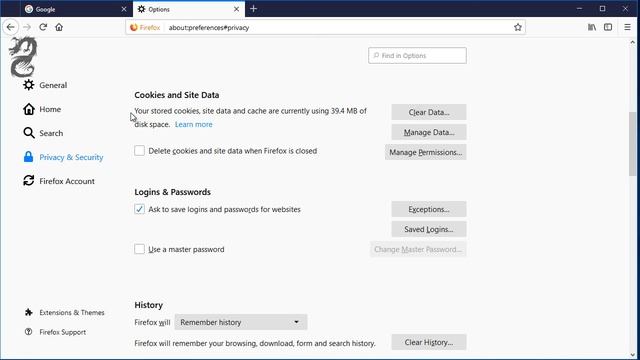640x360 pixels.
Task: Open the Library icon
Action: click(x=592, y=27)
